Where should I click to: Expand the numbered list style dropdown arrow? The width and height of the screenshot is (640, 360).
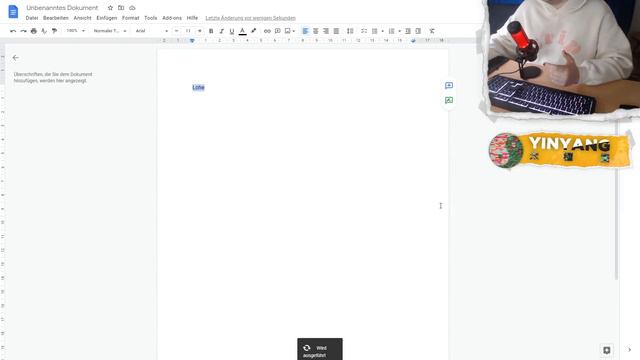(x=400, y=31)
